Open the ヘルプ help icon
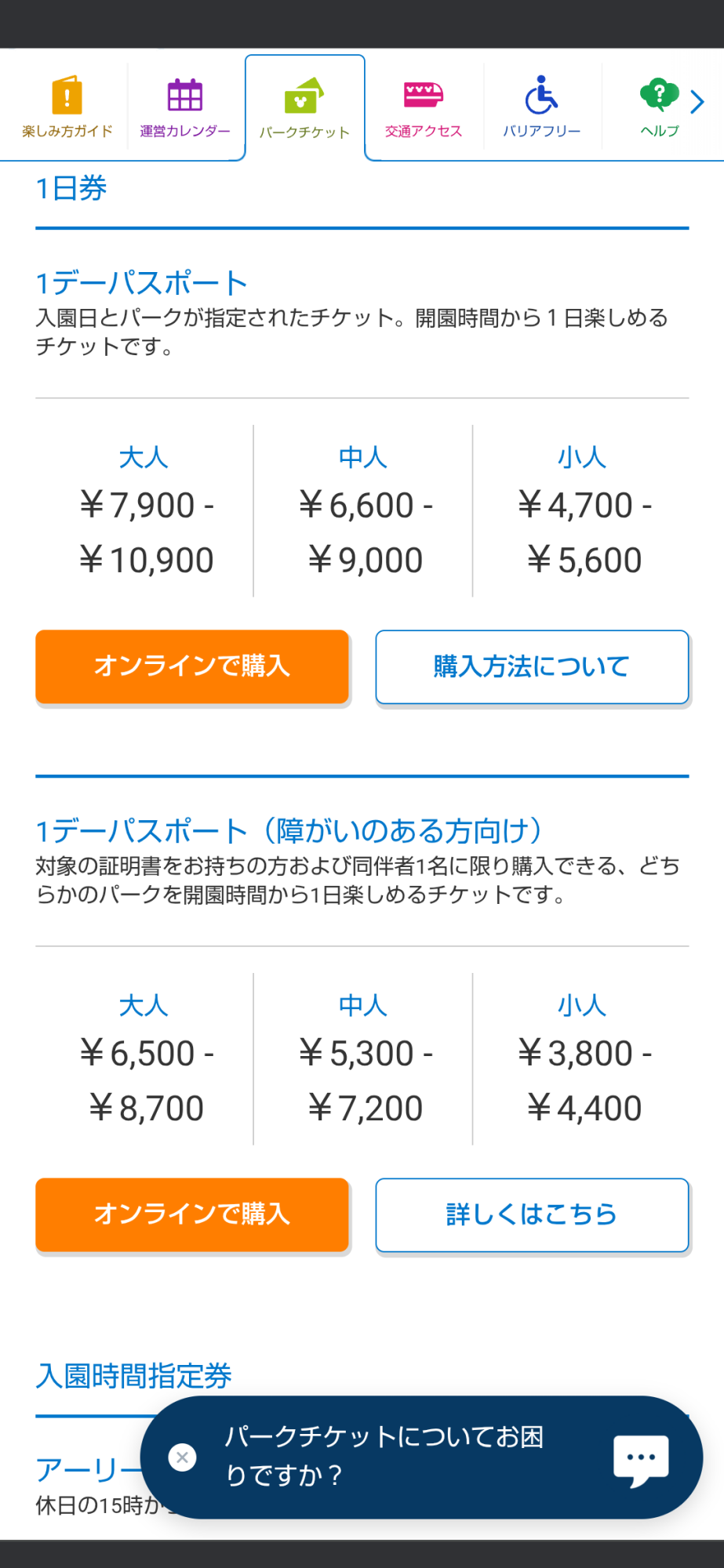The height and width of the screenshot is (1568, 724). (659, 95)
